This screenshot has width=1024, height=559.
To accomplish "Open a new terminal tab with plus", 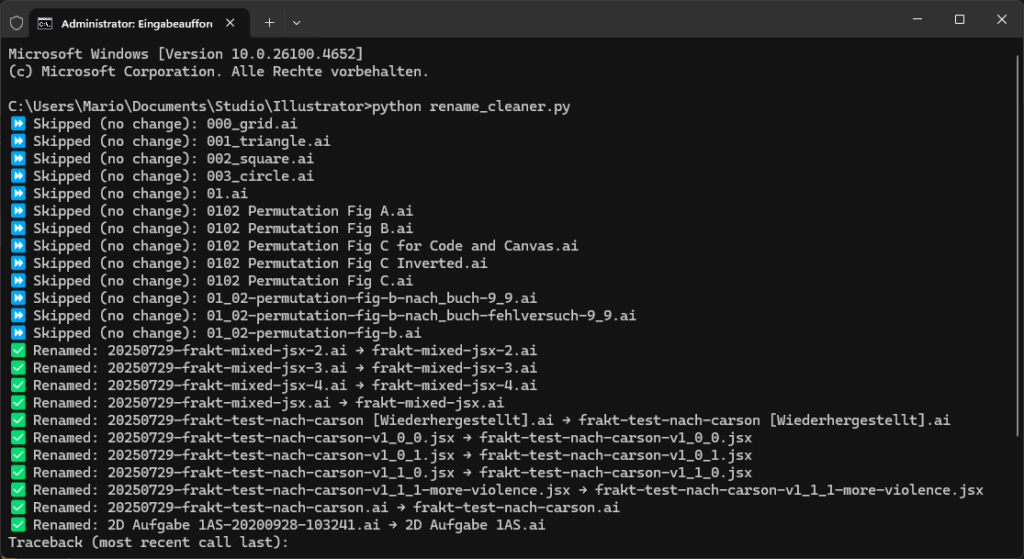I will [x=269, y=23].
